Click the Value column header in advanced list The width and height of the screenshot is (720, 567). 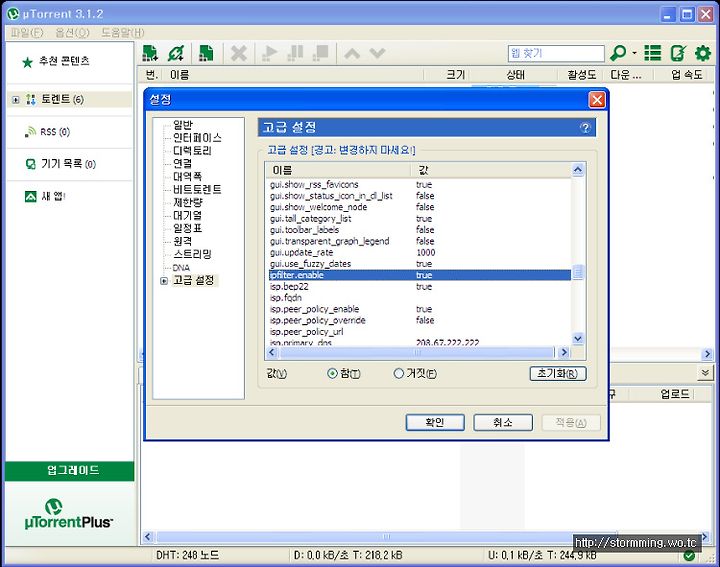coord(491,170)
